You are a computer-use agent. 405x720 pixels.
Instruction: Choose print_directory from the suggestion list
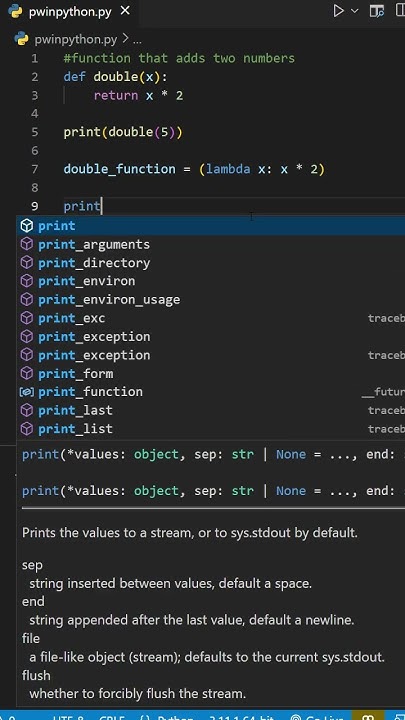coord(211,263)
